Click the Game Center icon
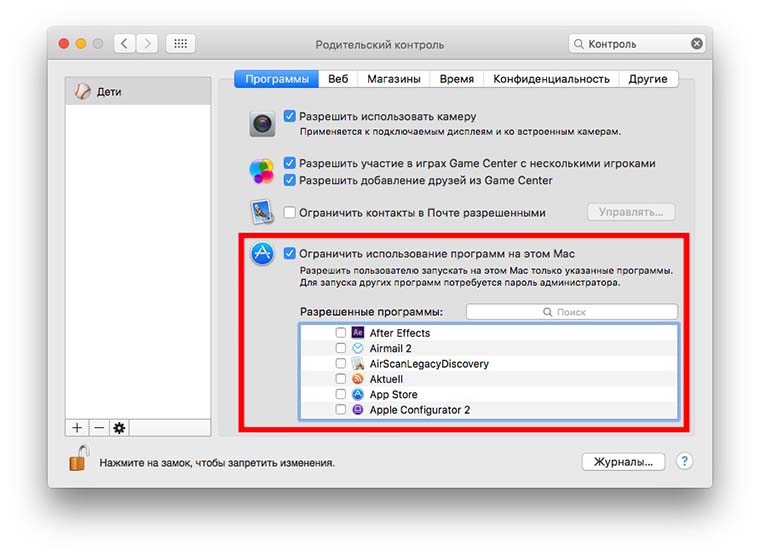Viewport: 760px width, 556px height. tap(262, 171)
